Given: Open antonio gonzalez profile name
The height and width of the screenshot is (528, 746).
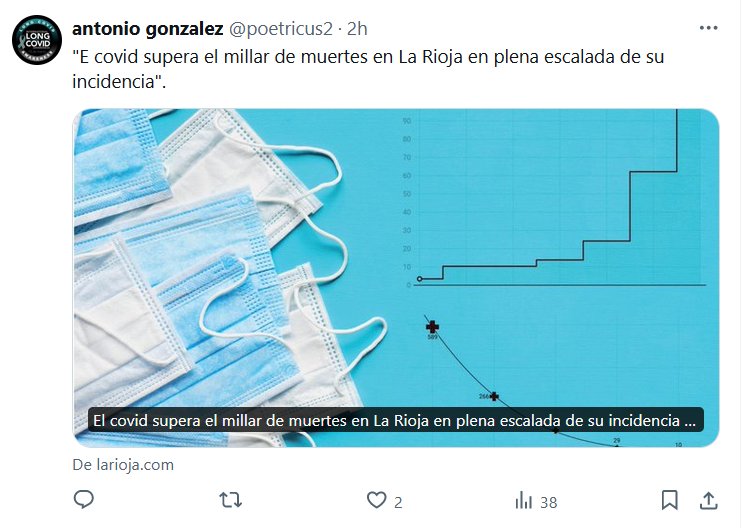Looking at the screenshot, I should click(x=147, y=29).
